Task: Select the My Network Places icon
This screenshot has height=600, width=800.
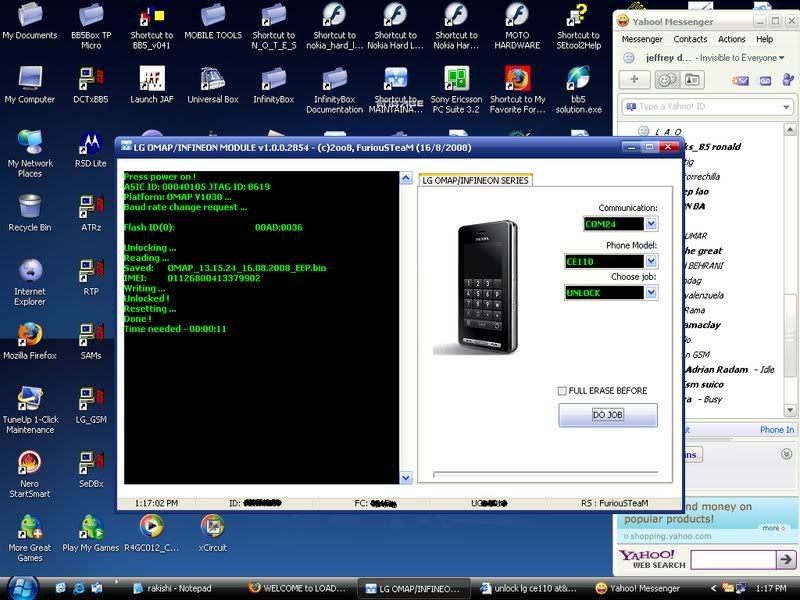Action: click(30, 154)
